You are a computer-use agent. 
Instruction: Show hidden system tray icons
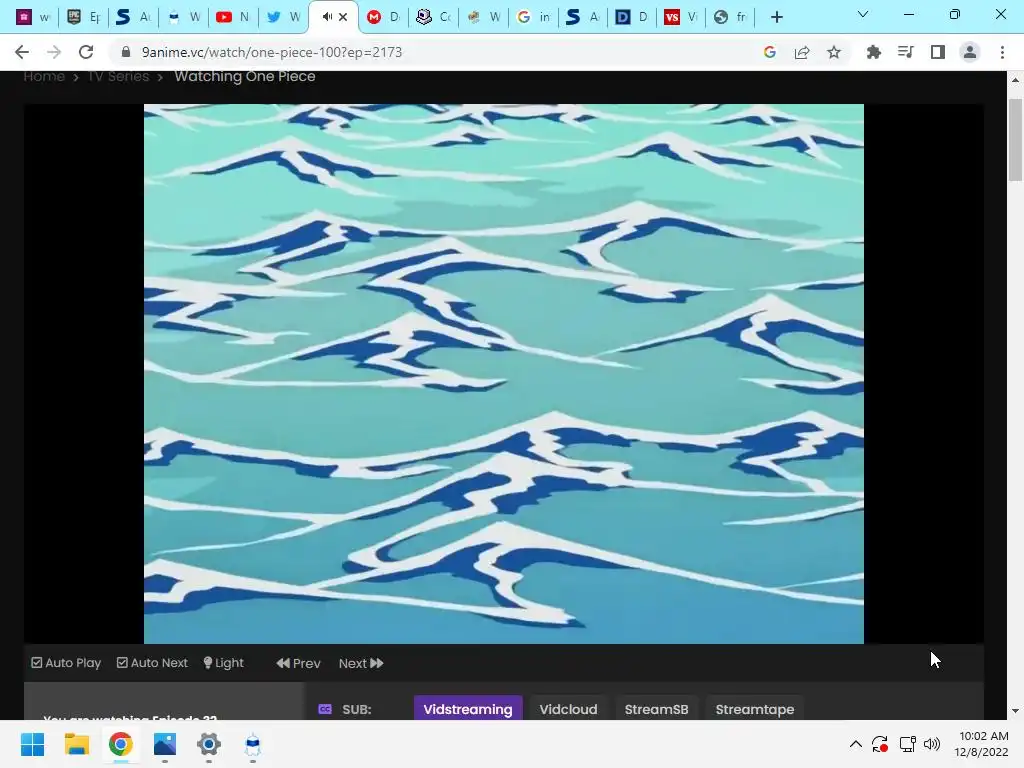[x=856, y=744]
